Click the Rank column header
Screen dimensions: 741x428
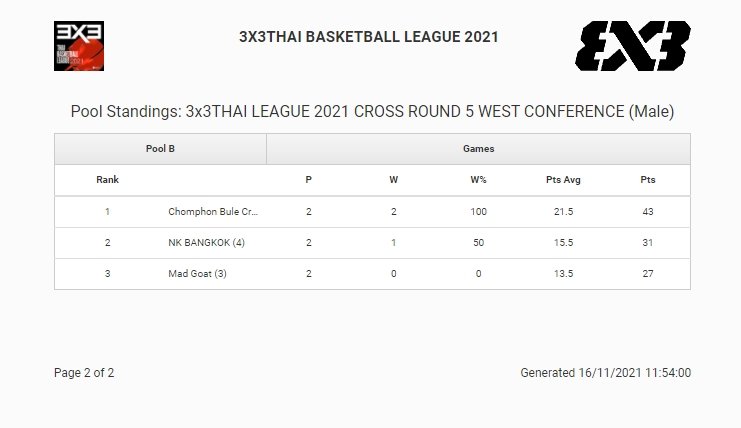point(107,180)
